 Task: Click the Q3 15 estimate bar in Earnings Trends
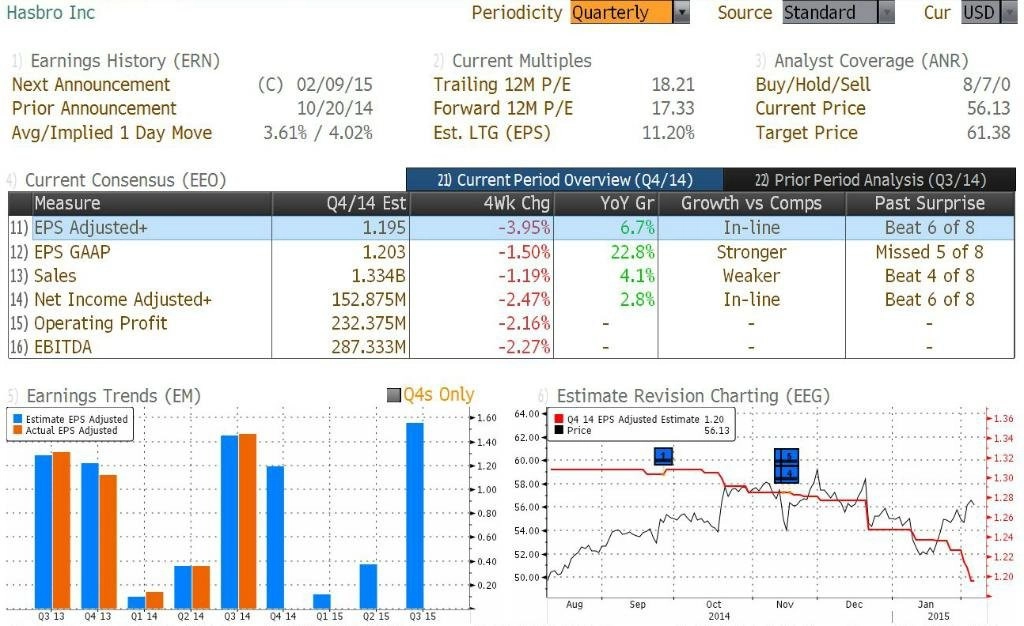pos(415,516)
